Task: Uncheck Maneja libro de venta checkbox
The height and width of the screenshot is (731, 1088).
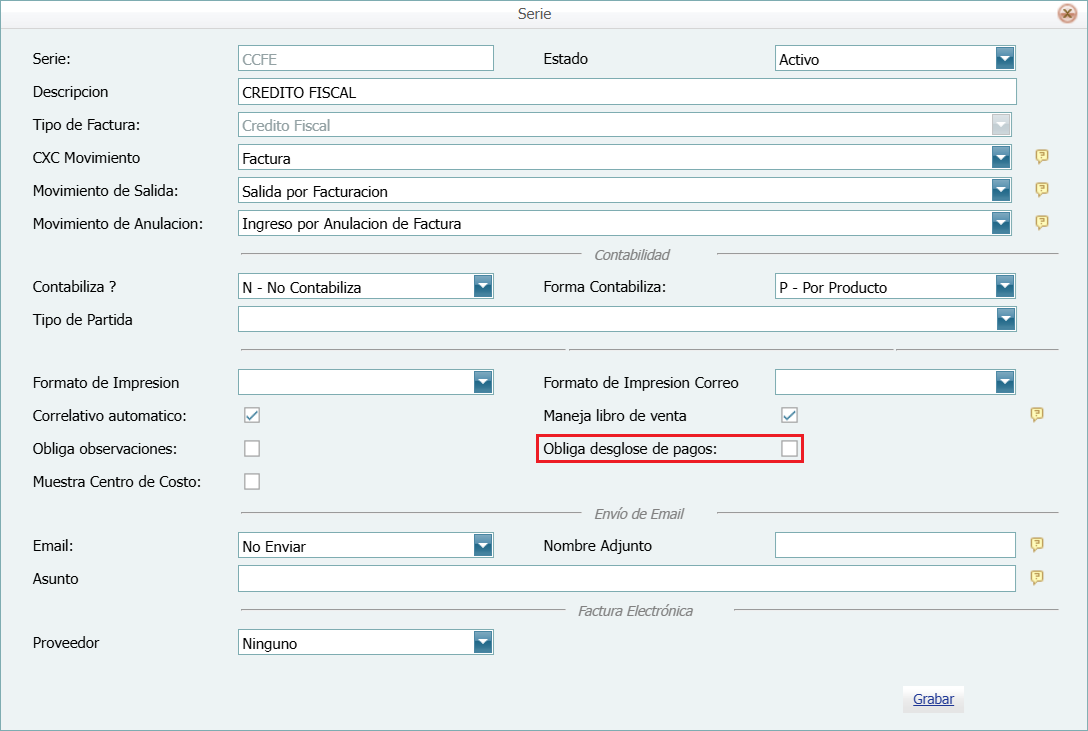Action: pyautogui.click(x=789, y=415)
